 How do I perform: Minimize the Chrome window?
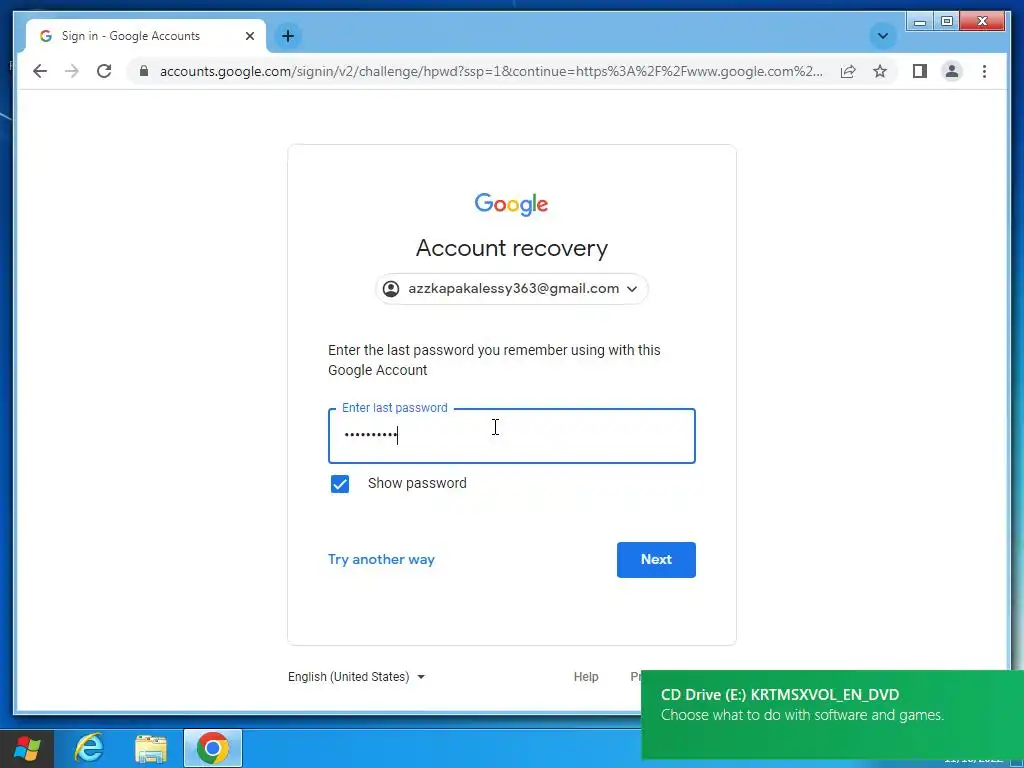920,22
